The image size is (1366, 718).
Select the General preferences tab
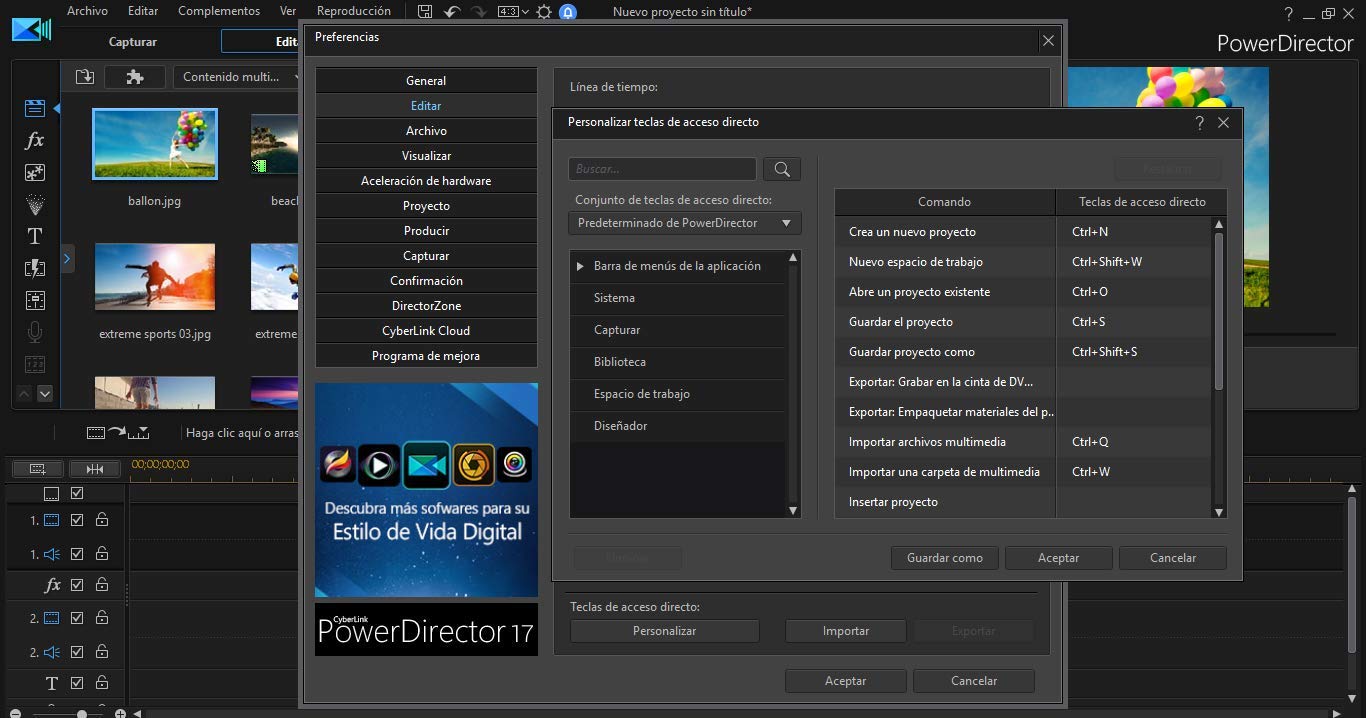pos(426,81)
